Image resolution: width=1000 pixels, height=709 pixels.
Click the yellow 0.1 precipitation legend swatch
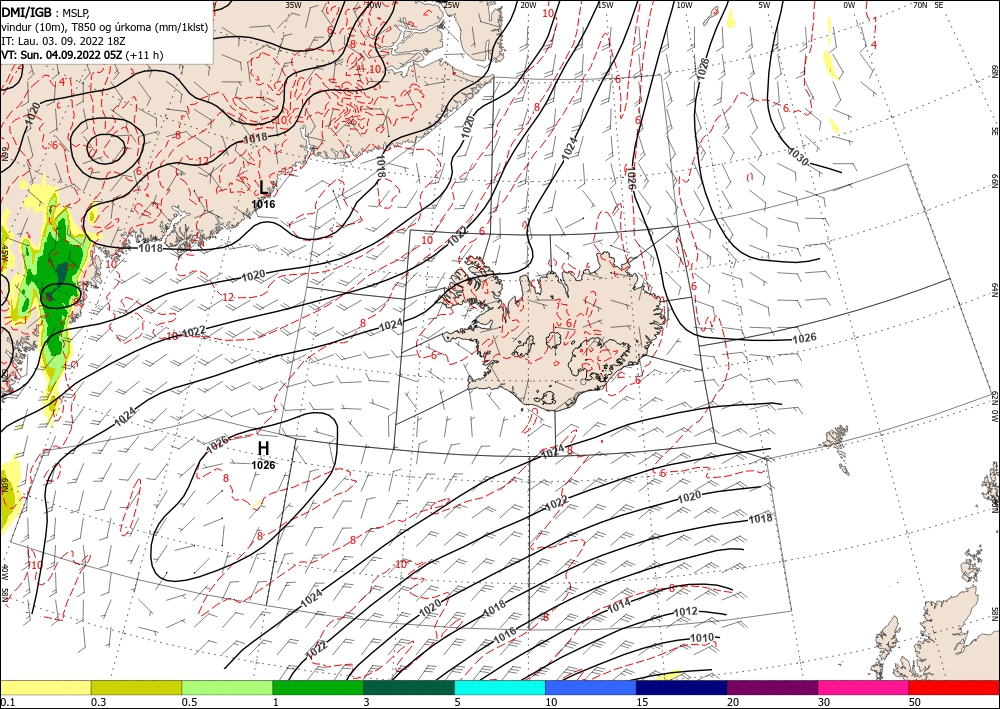[45, 687]
